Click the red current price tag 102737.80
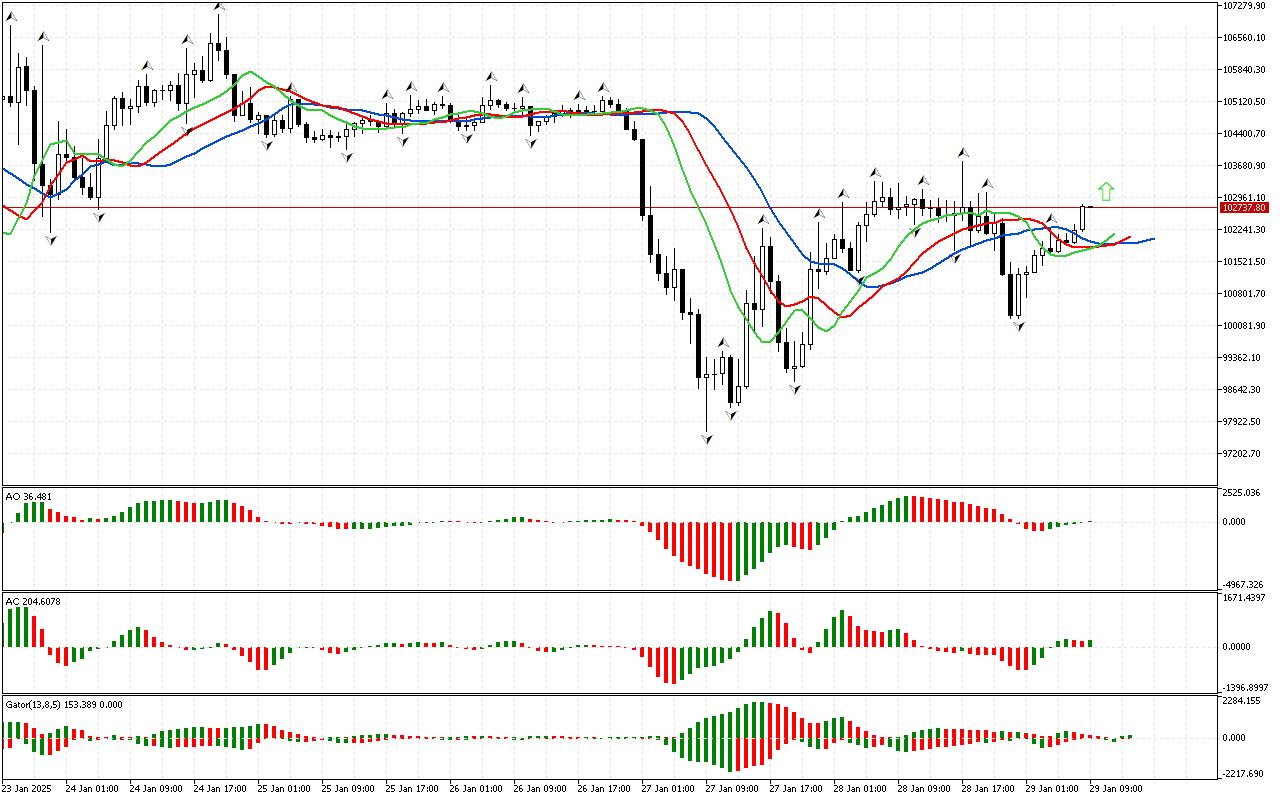The image size is (1280, 800). point(1245,207)
